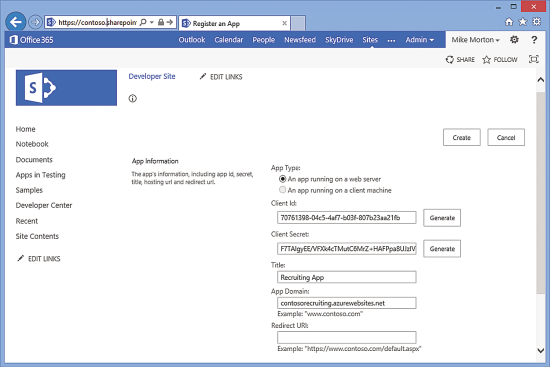The image size is (550, 367).
Task: Click the Cancel button
Action: coord(506,137)
